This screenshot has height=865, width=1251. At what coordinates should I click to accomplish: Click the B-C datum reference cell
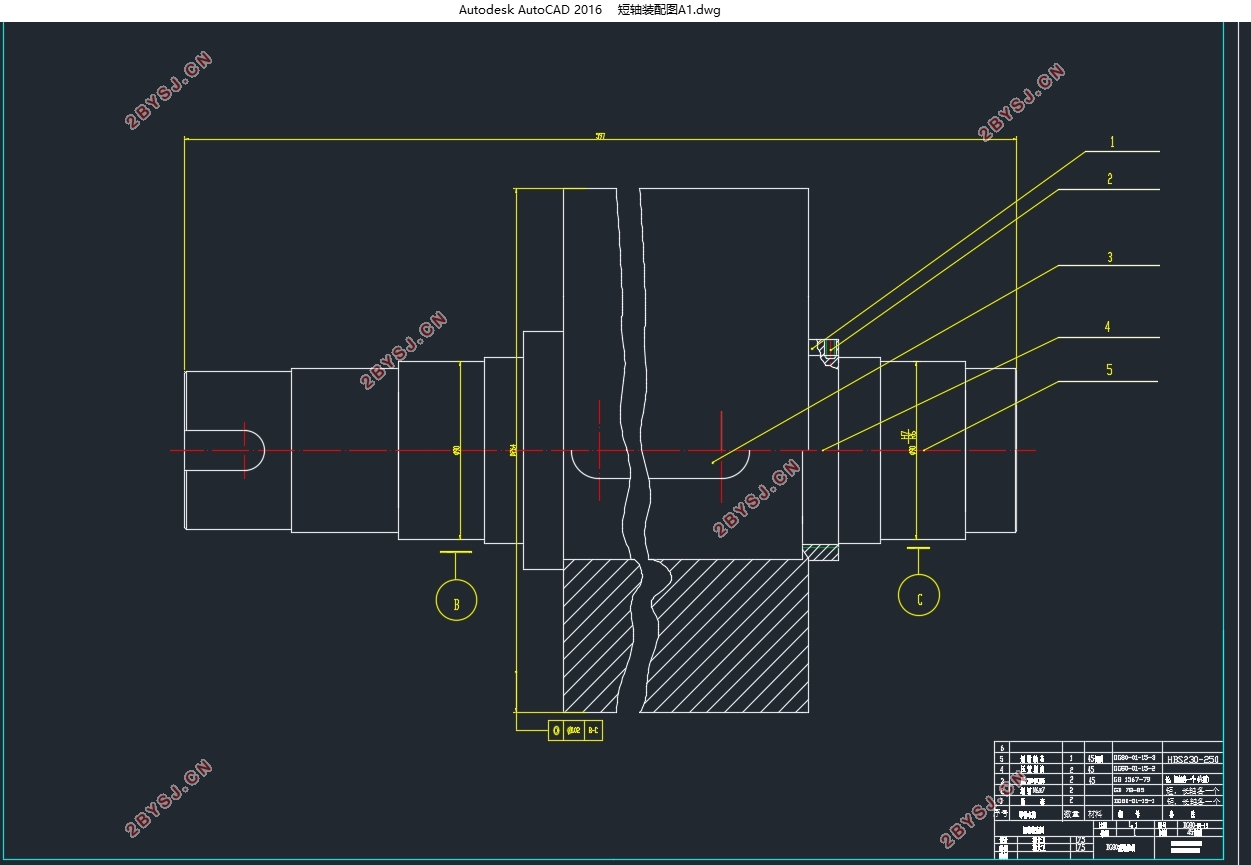pyautogui.click(x=592, y=731)
